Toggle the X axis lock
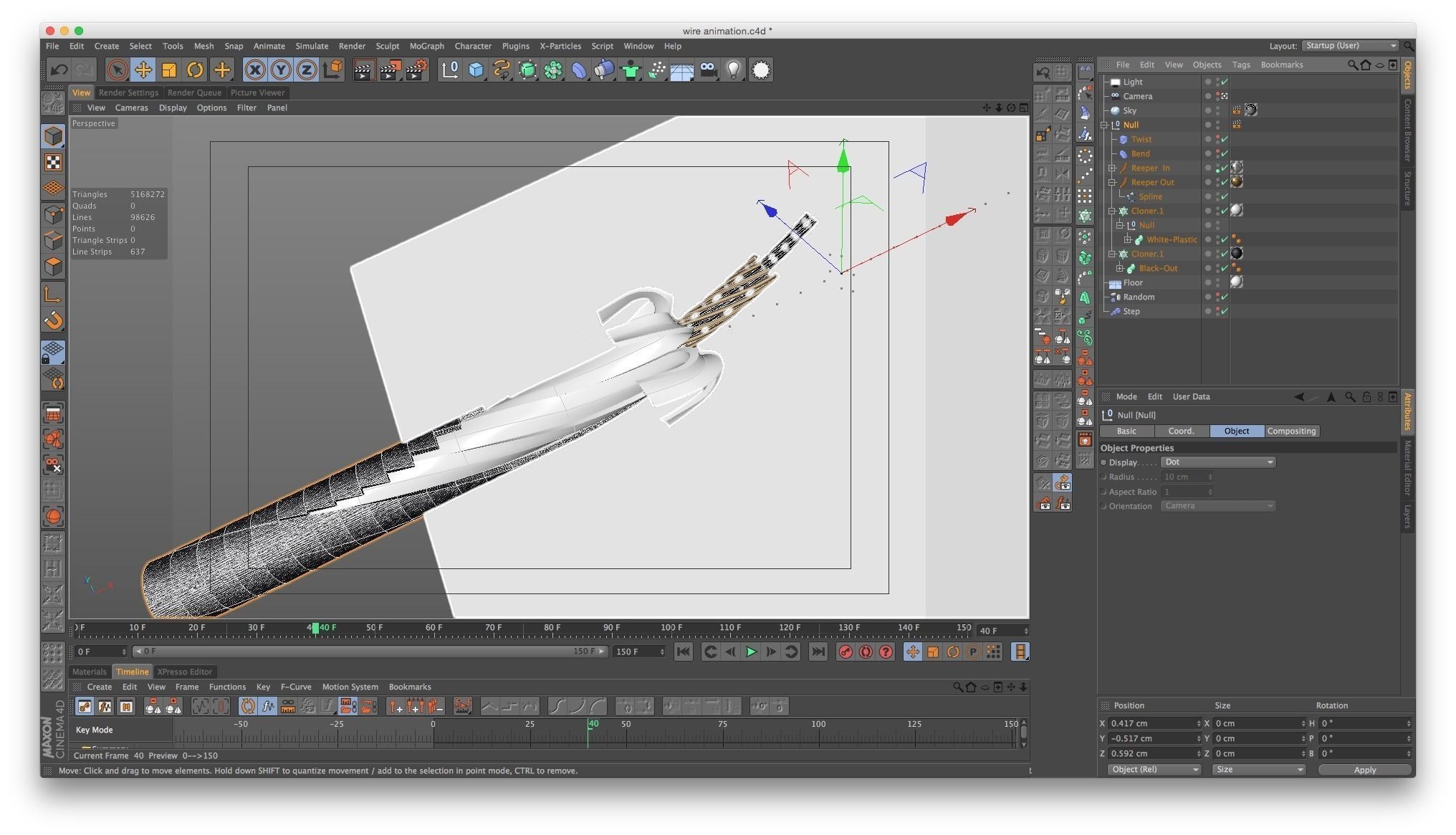The height and width of the screenshot is (835, 1456). click(x=255, y=70)
